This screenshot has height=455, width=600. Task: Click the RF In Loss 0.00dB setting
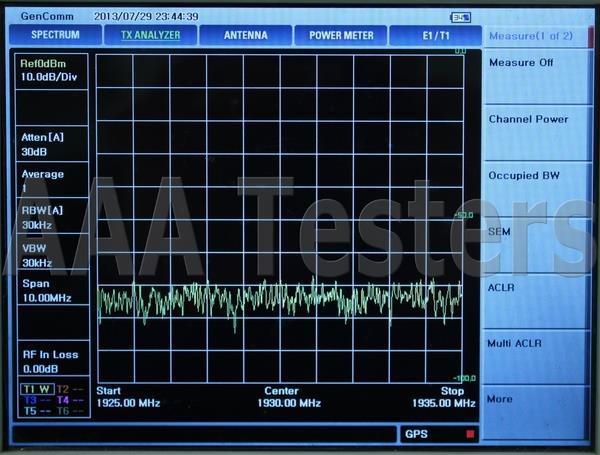click(x=54, y=359)
